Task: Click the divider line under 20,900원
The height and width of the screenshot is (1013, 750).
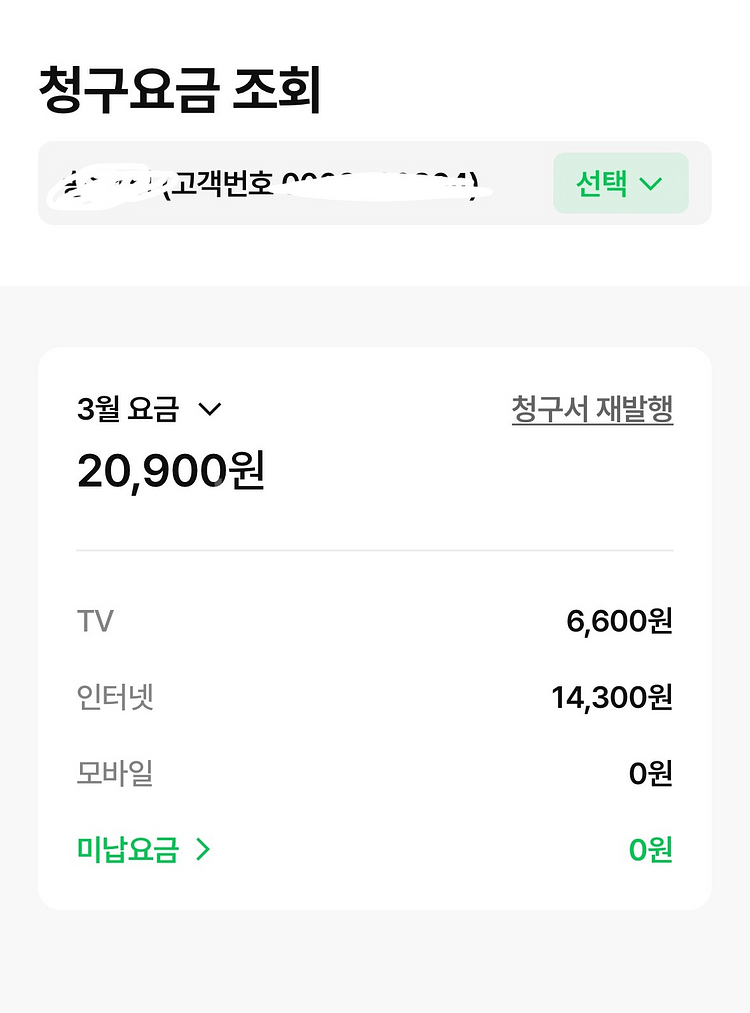Action: click(x=375, y=550)
